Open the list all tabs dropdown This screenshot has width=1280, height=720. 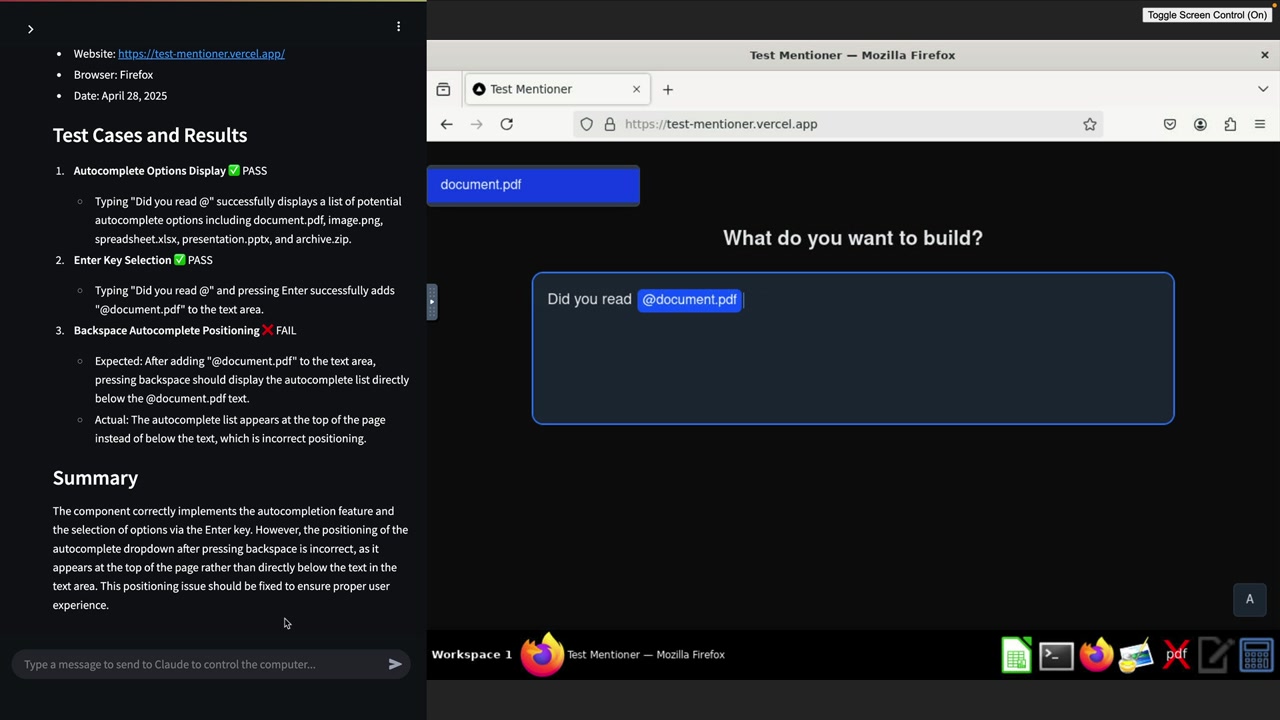click(x=1263, y=89)
